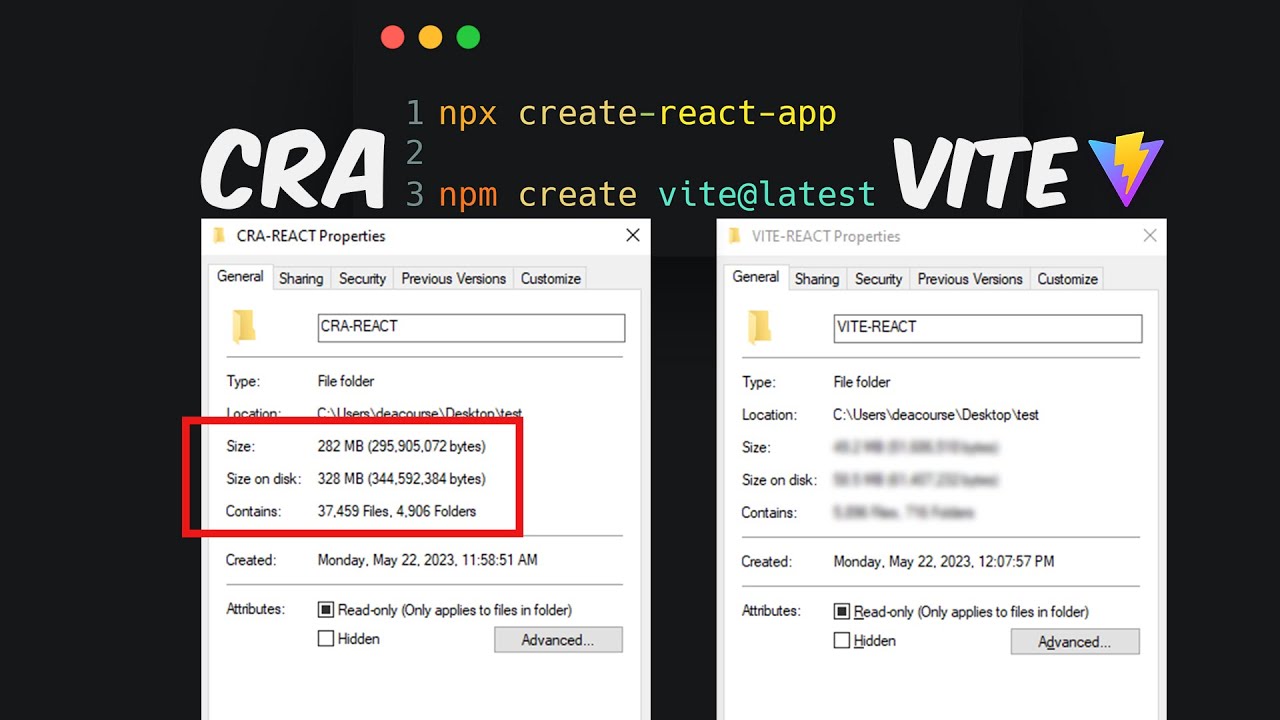Open Advanced attributes in VITE-REACT window
The width and height of the screenshot is (1280, 720).
click(x=1075, y=642)
